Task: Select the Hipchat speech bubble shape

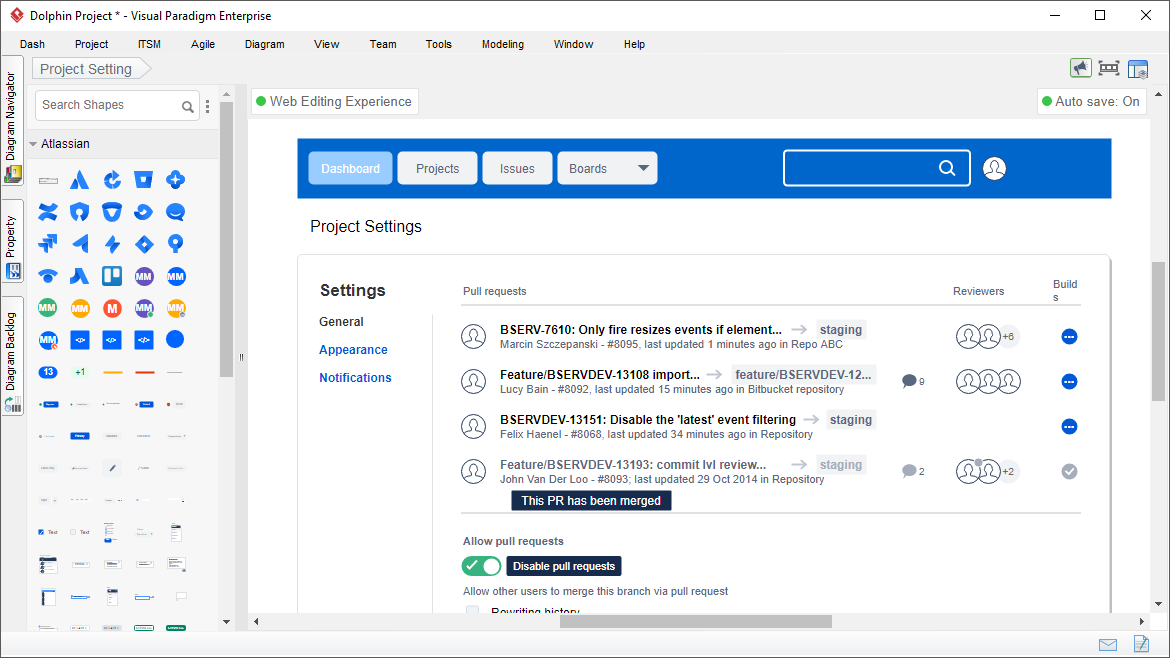Action: coord(175,213)
